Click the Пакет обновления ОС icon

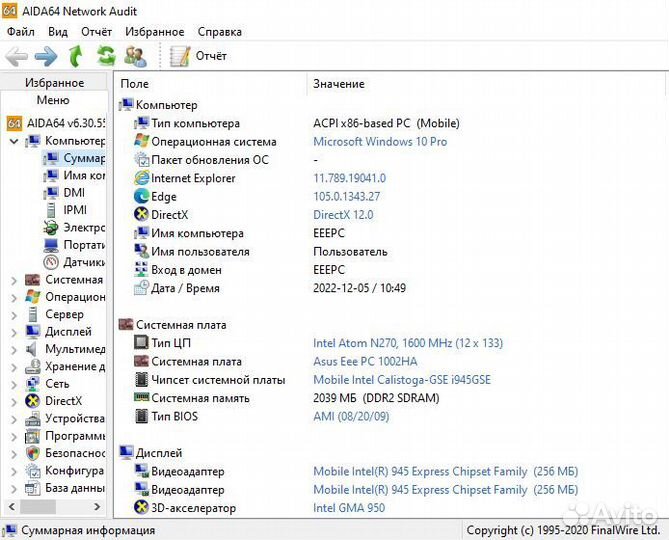click(141, 160)
